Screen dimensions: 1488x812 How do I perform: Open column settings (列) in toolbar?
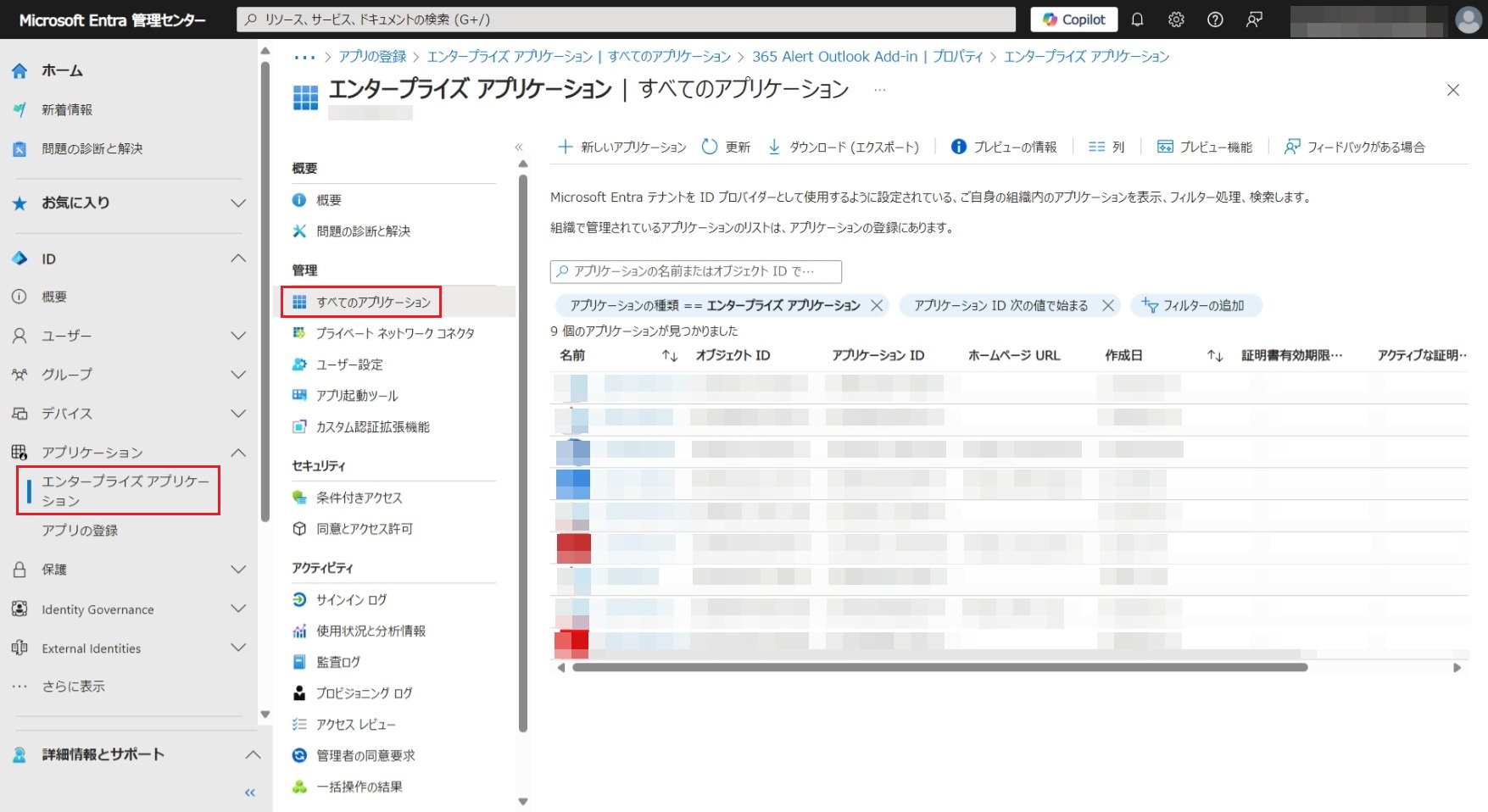pyautogui.click(x=1106, y=147)
